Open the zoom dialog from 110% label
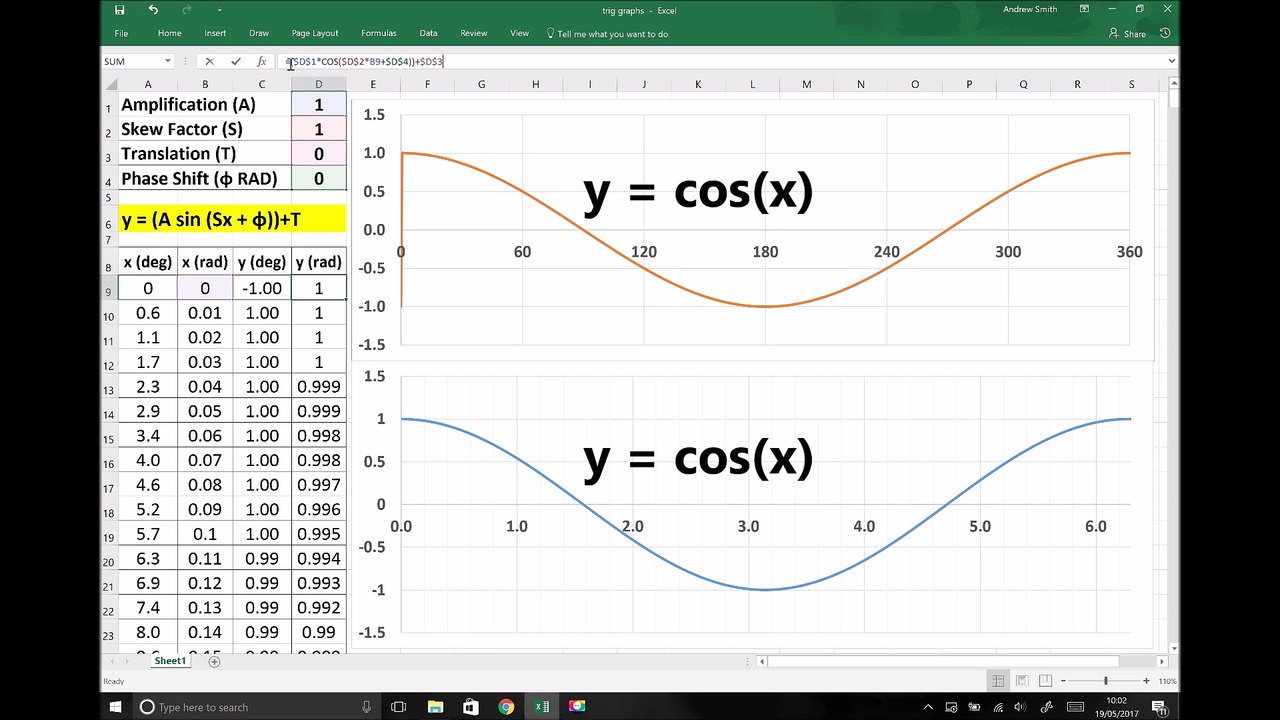This screenshot has width=1280, height=720. (x=1167, y=681)
